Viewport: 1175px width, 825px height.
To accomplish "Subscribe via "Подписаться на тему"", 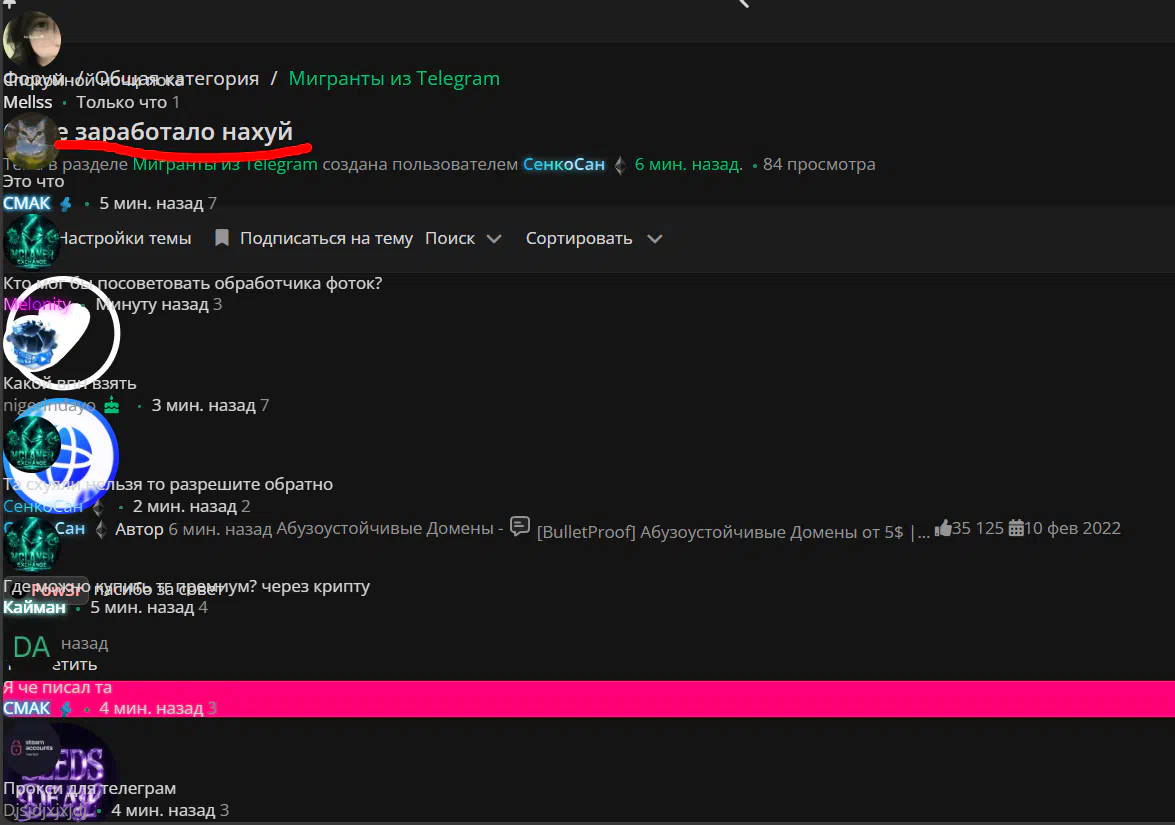I will [326, 238].
